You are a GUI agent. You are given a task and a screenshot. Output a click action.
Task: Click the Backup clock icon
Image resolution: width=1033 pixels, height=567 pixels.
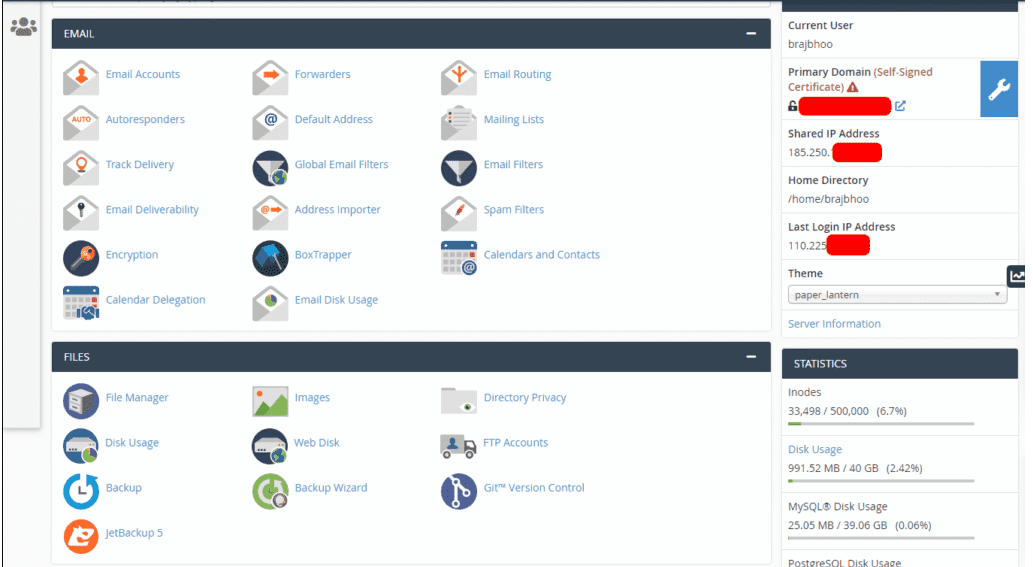pyautogui.click(x=81, y=491)
